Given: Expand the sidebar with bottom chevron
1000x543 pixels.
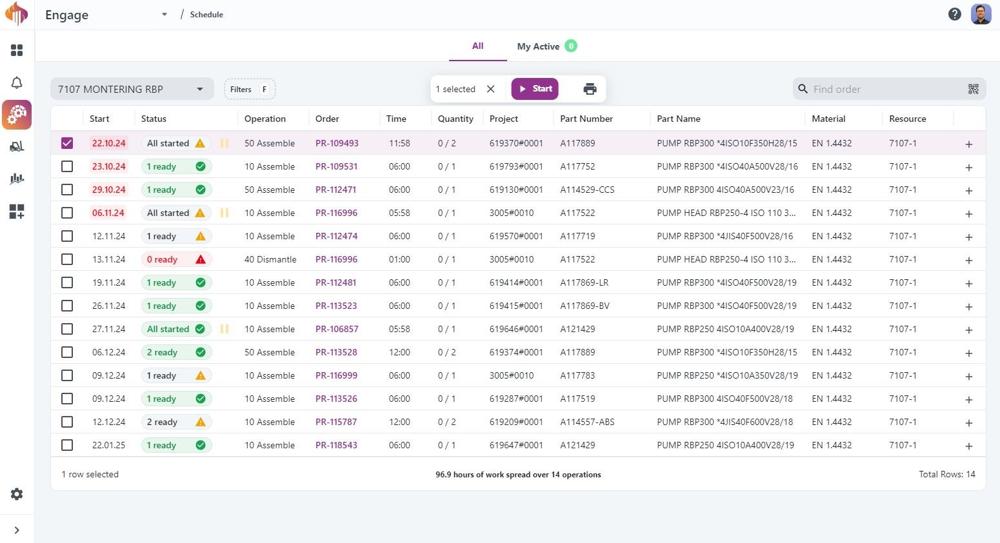Looking at the screenshot, I should point(17,530).
